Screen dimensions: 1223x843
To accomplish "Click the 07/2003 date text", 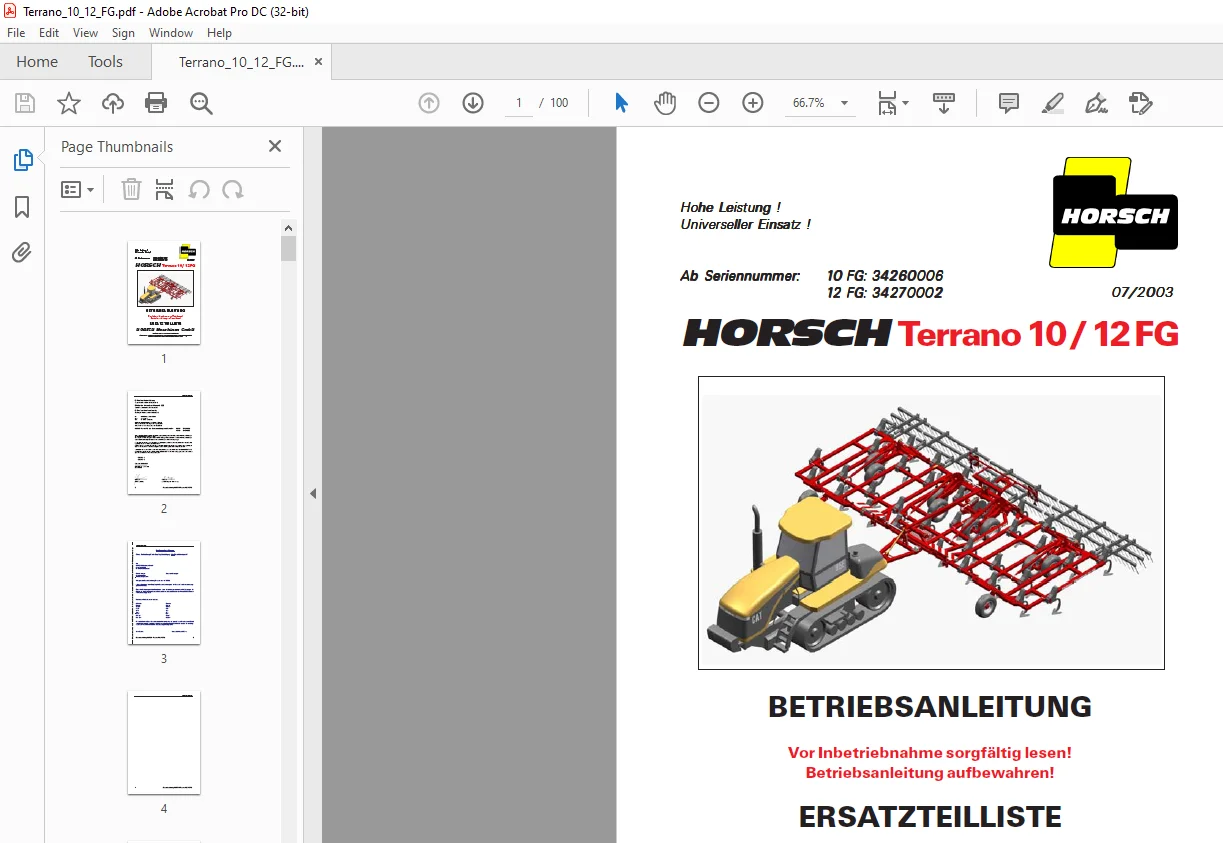I will point(1142,292).
